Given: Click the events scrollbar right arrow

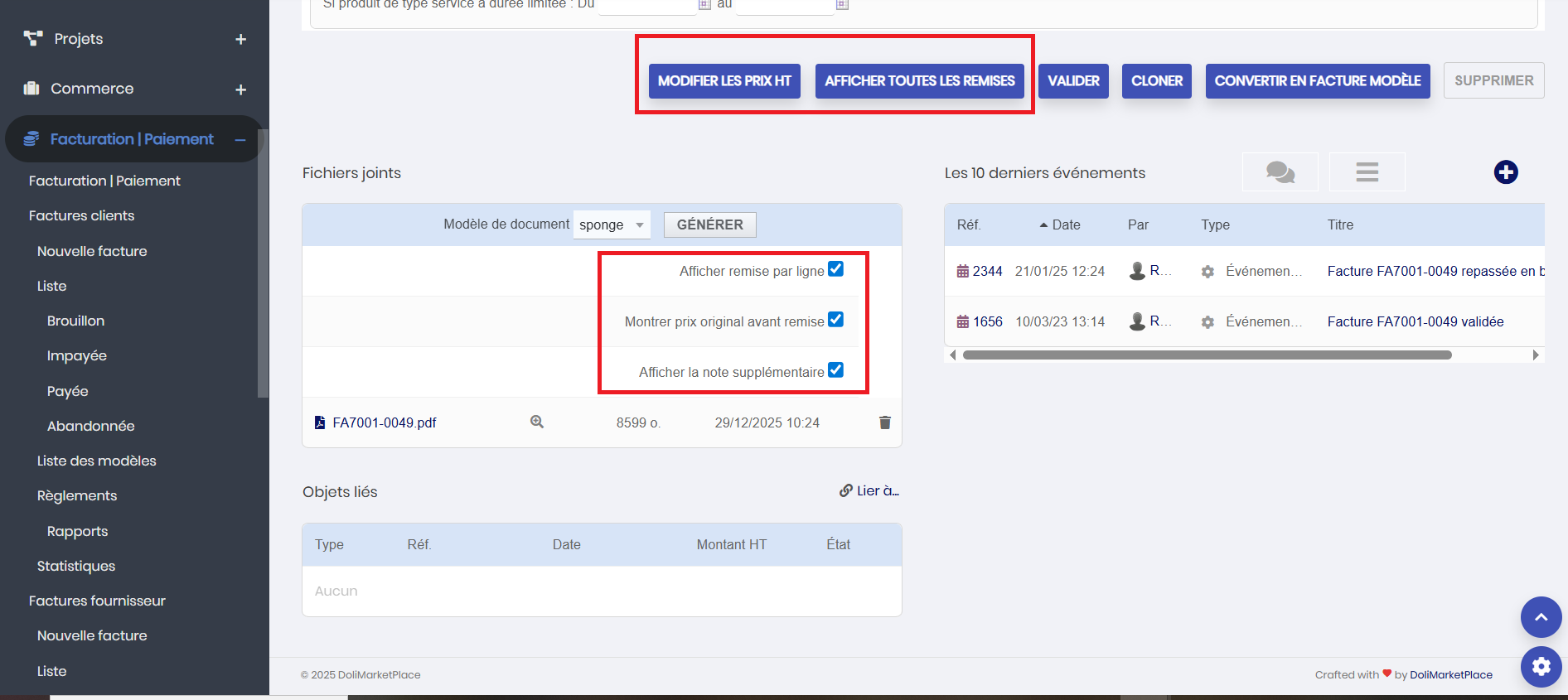Looking at the screenshot, I should click(x=1536, y=355).
